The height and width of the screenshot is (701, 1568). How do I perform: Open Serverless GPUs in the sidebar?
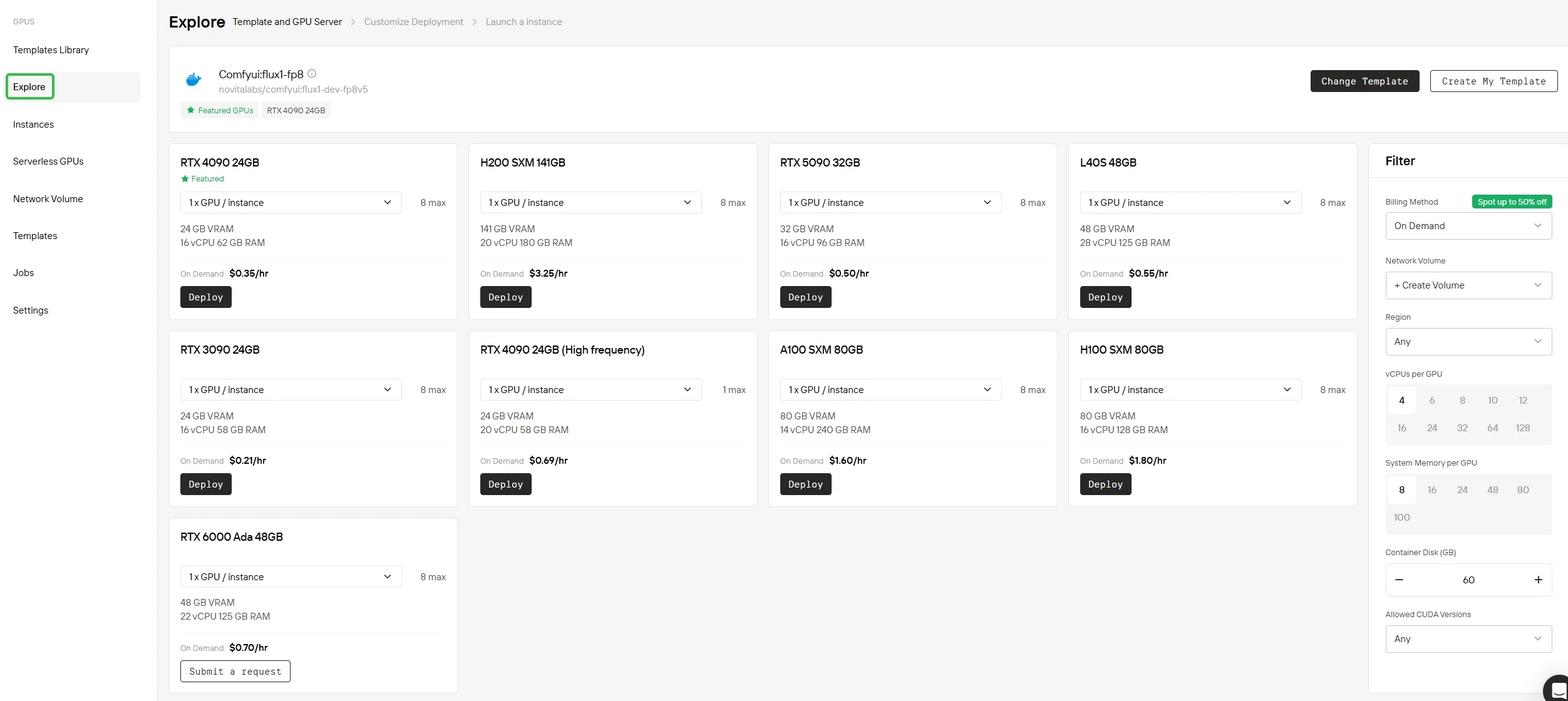point(48,161)
